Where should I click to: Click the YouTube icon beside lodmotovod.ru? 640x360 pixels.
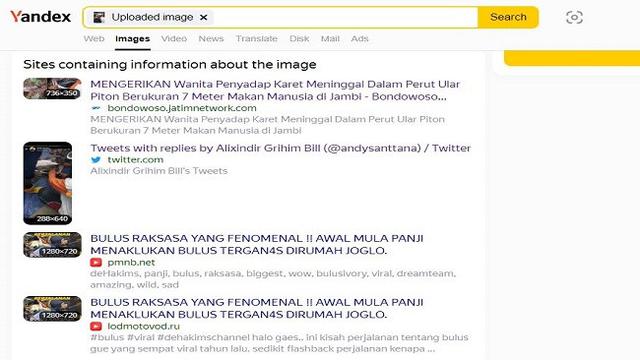click(x=96, y=326)
